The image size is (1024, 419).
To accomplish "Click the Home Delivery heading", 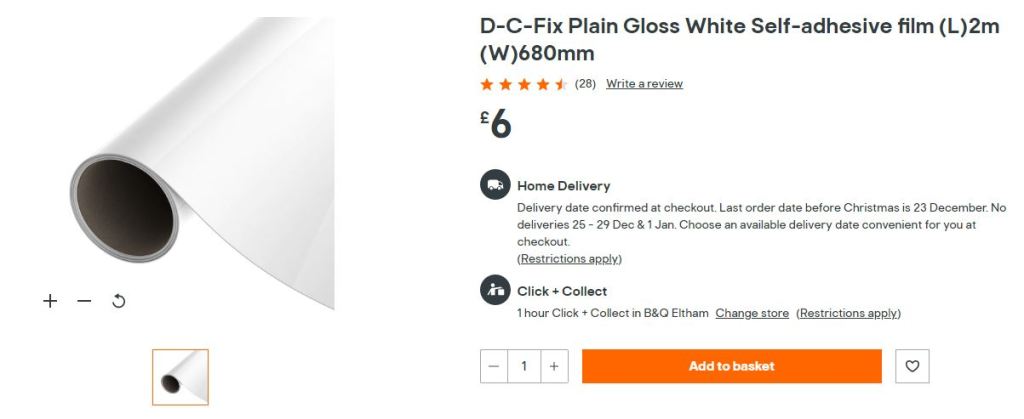I will [x=563, y=185].
